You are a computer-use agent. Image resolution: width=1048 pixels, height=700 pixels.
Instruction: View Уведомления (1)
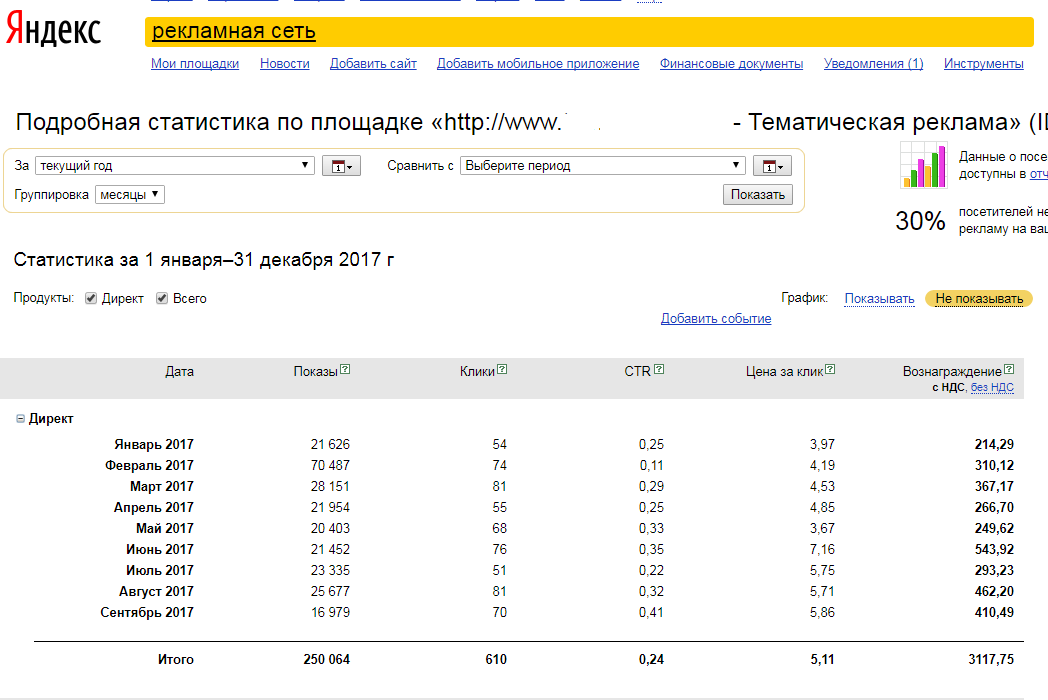[874, 64]
